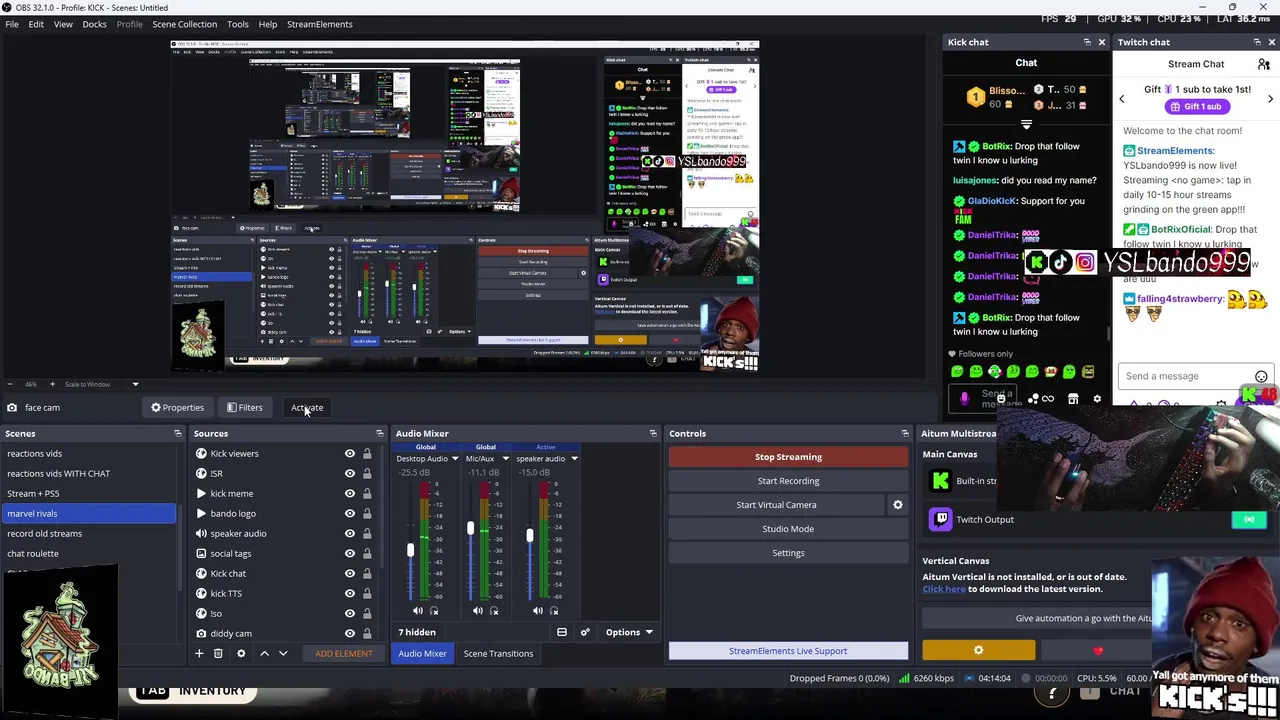Remove selected source using trash icon
Image resolution: width=1280 pixels, height=720 pixels.
coord(219,653)
